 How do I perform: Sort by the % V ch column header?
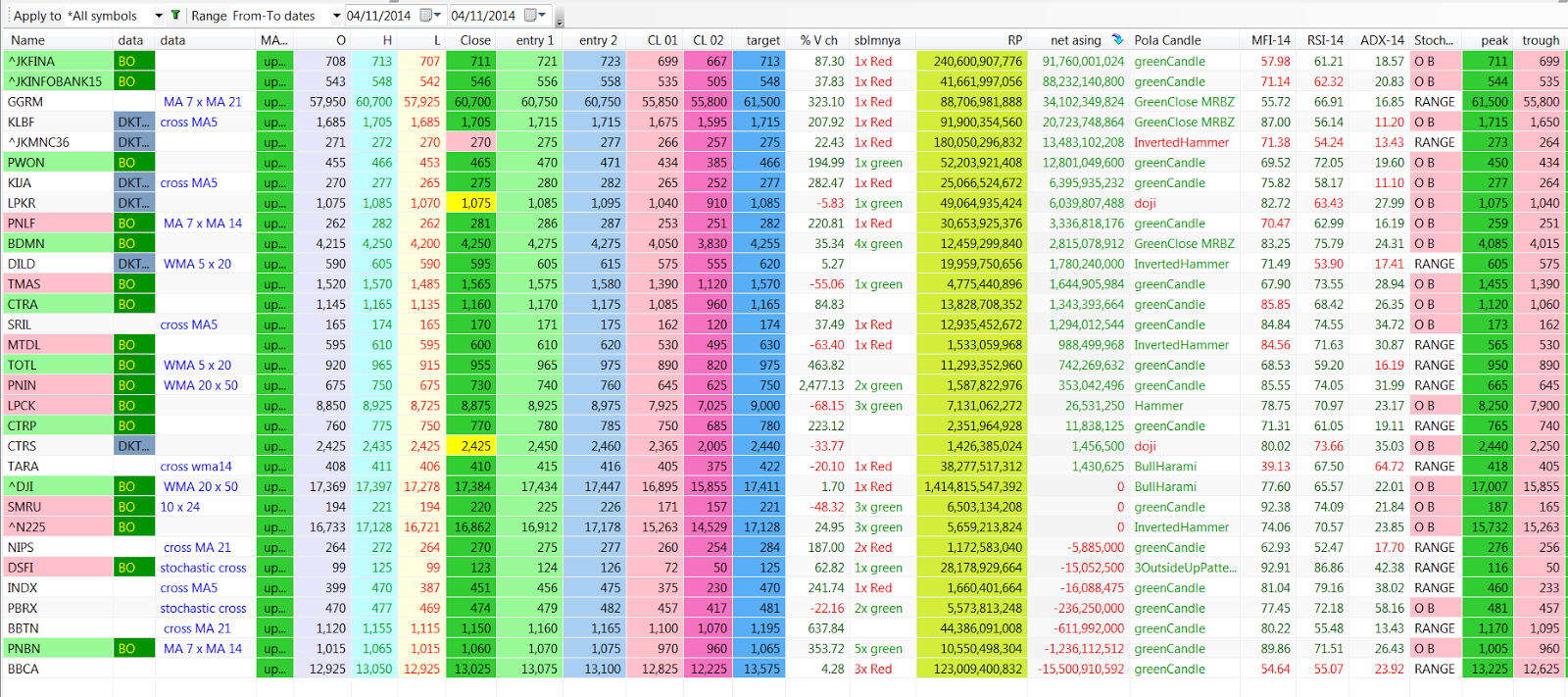(817, 40)
